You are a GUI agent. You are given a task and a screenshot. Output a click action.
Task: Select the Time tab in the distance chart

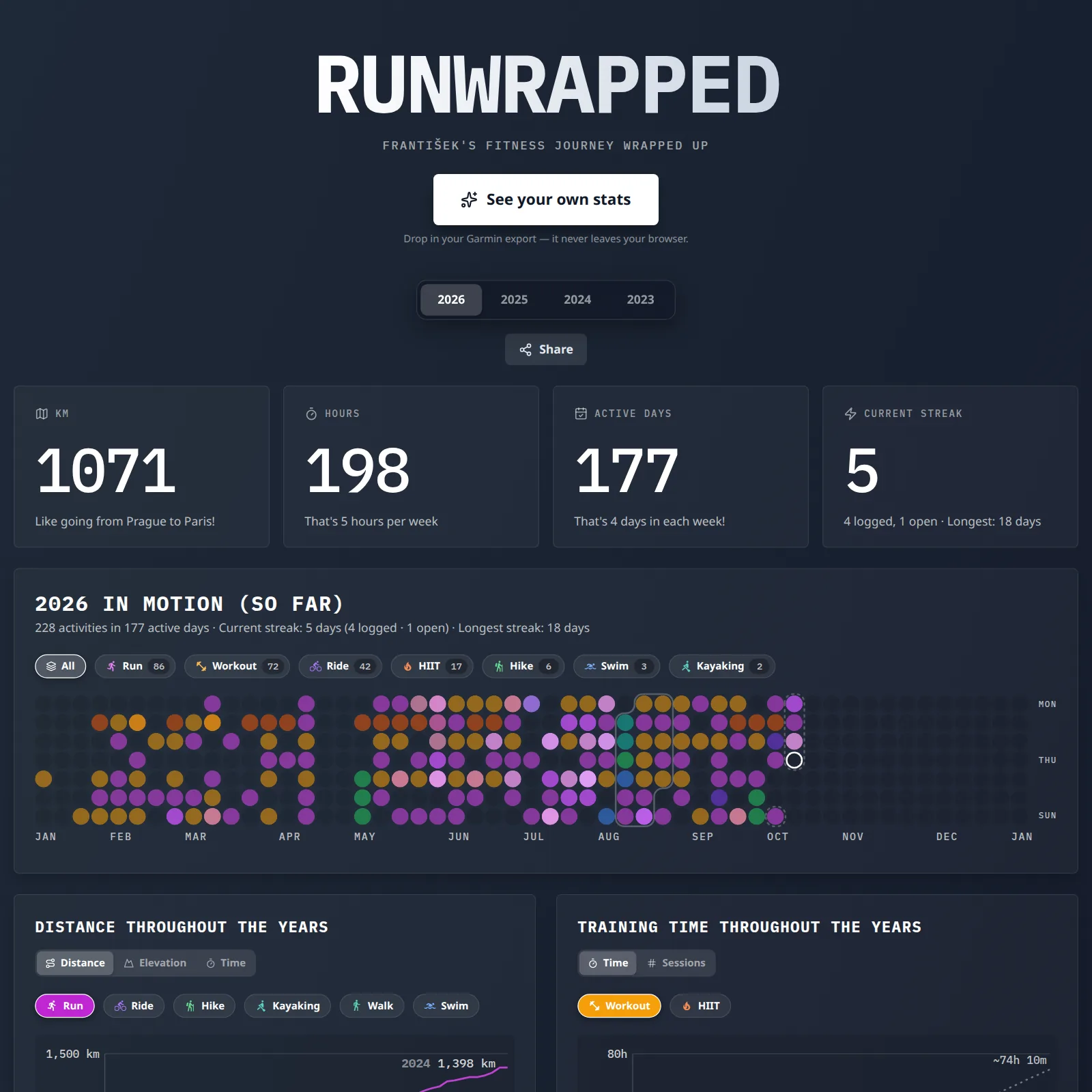(226, 963)
